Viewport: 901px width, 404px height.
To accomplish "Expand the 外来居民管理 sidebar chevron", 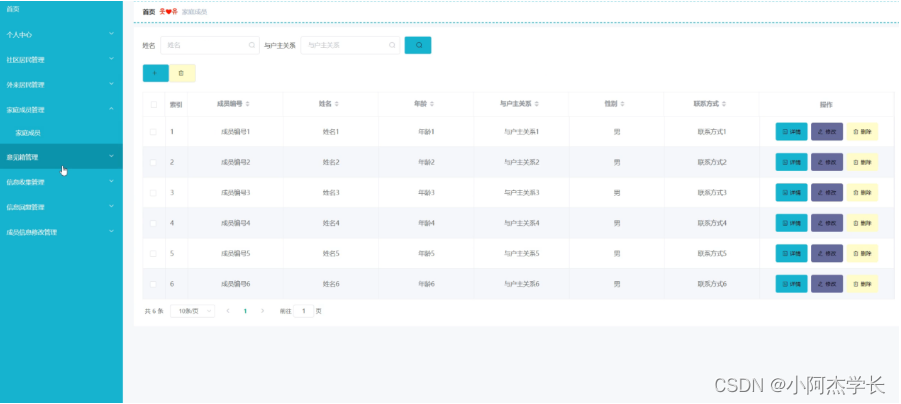I will (x=111, y=84).
